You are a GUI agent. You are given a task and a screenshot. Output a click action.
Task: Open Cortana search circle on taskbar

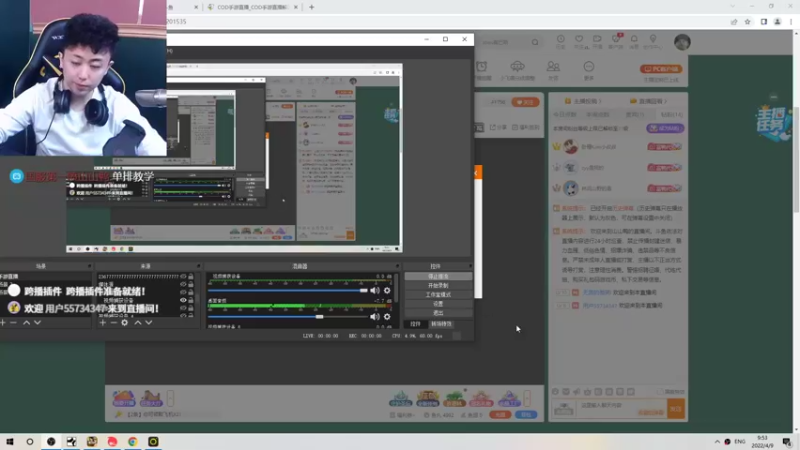(x=30, y=441)
